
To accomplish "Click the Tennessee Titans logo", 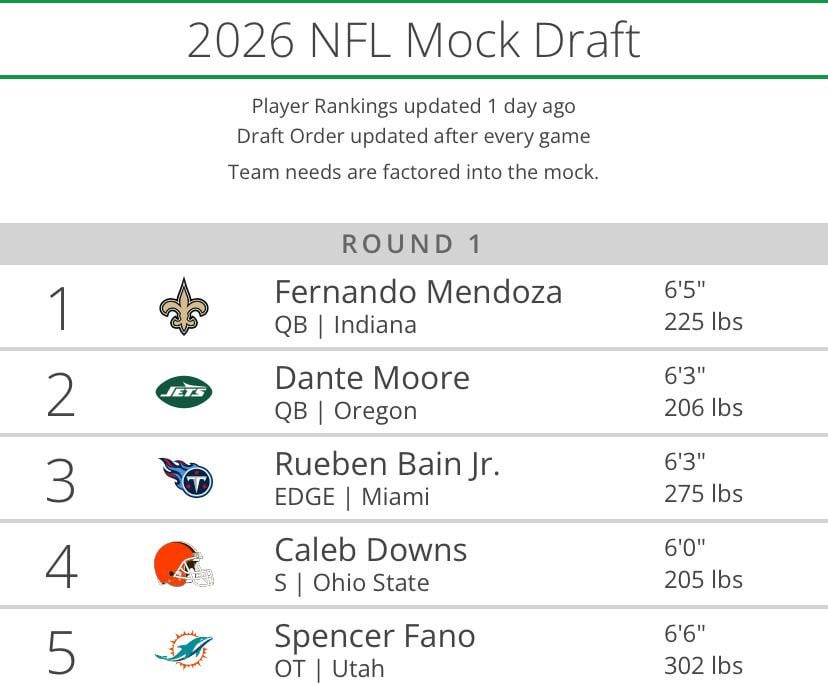I will click(x=186, y=478).
